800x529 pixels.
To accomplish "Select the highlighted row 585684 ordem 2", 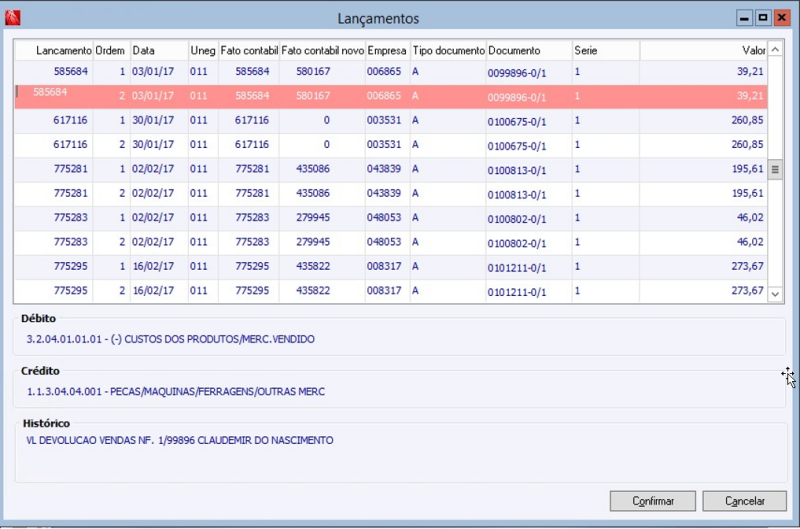I will 391,96.
